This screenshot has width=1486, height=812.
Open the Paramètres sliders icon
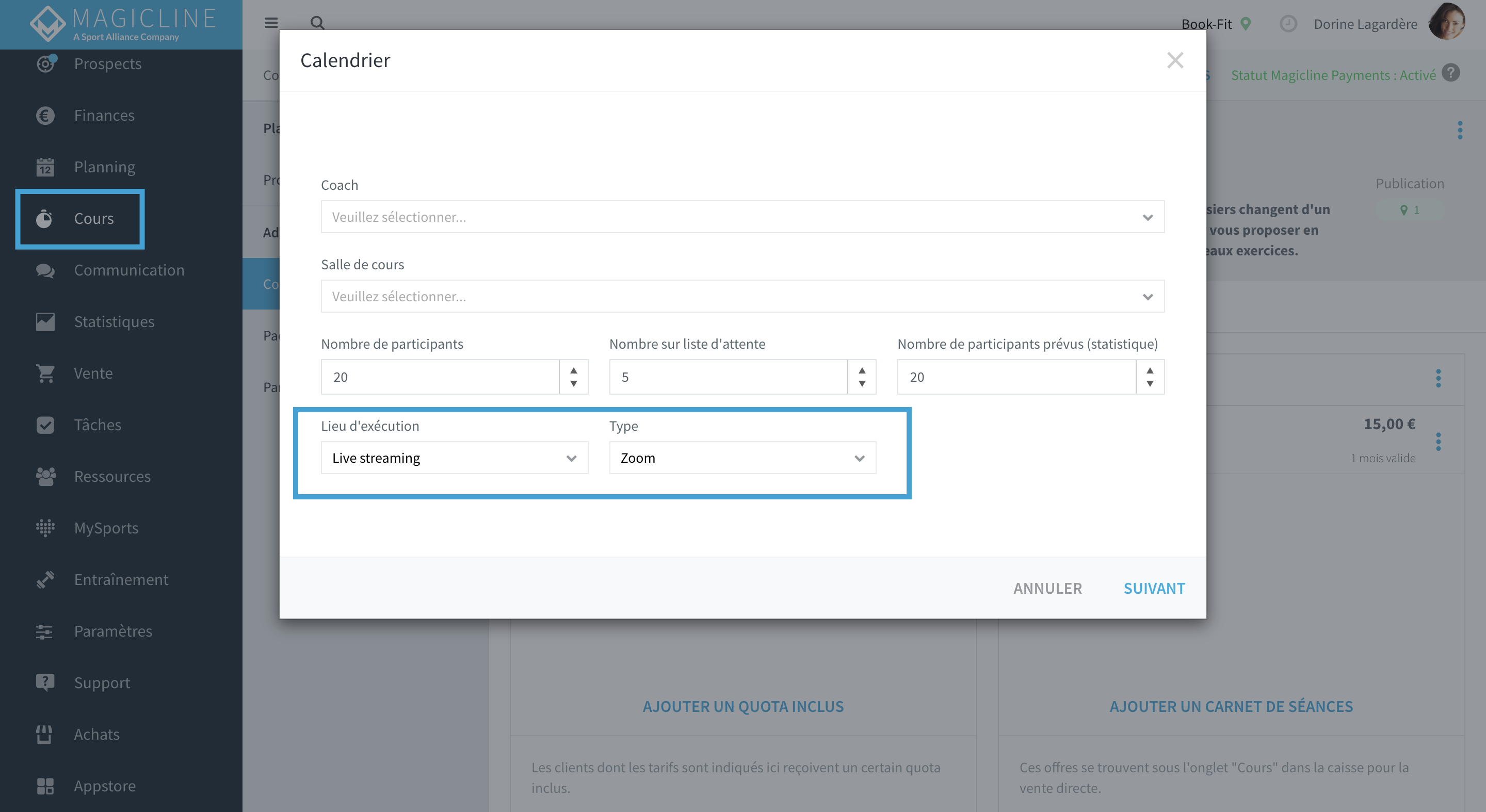pyautogui.click(x=44, y=631)
